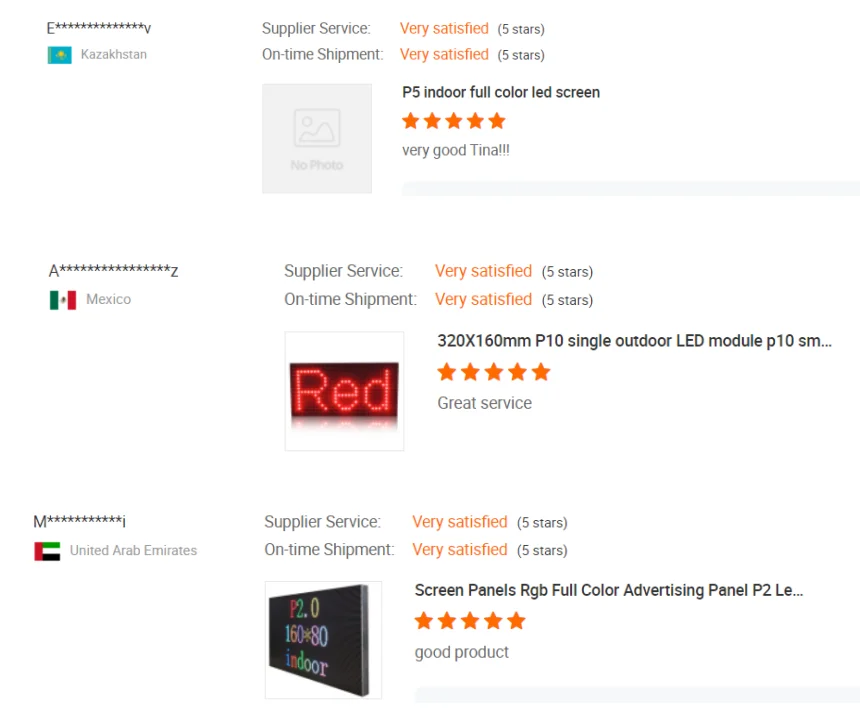
Task: Click reviewer name M***********i
Action: (80, 521)
